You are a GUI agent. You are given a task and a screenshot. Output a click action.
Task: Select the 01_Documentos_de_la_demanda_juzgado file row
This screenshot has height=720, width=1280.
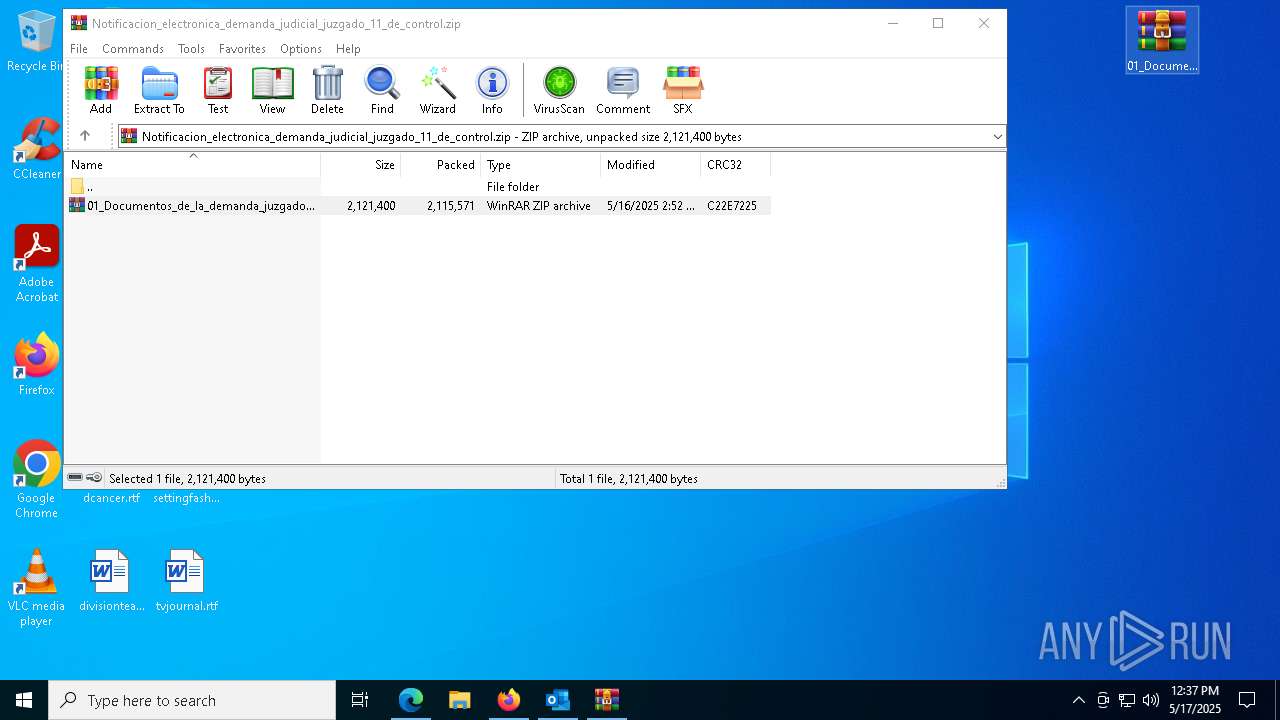pos(418,206)
